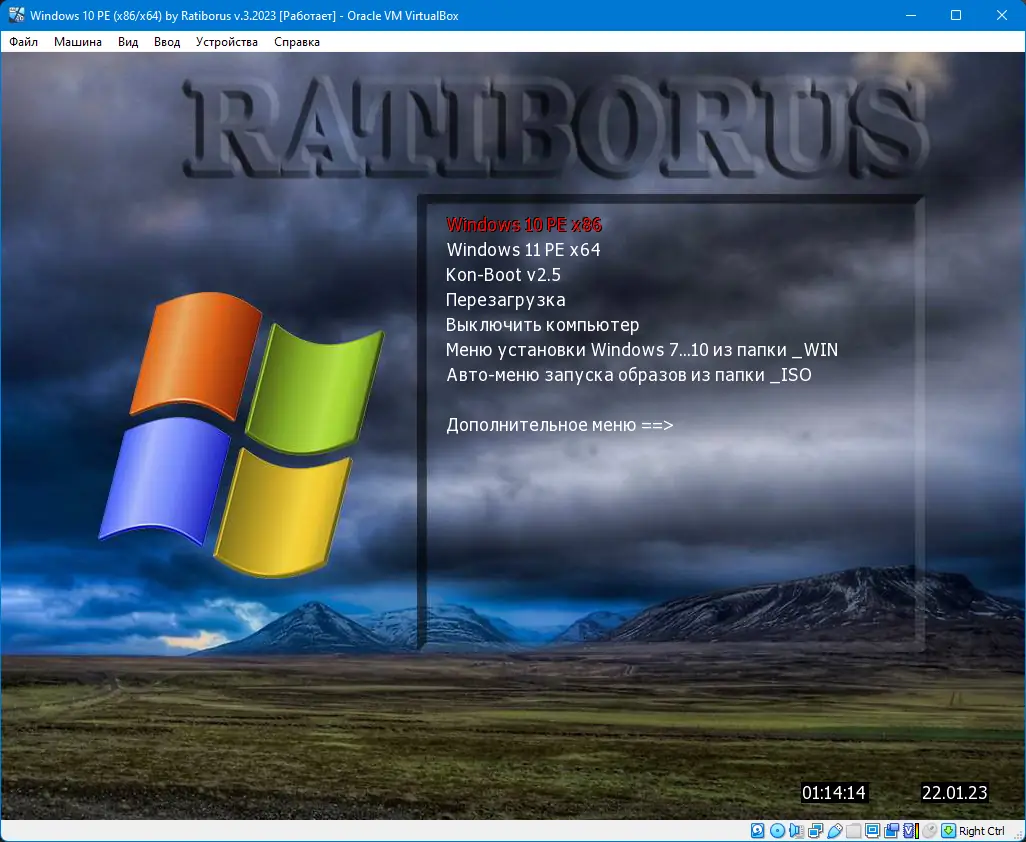Open Меню установки Windows 7...10 из папки _WIN

point(642,349)
